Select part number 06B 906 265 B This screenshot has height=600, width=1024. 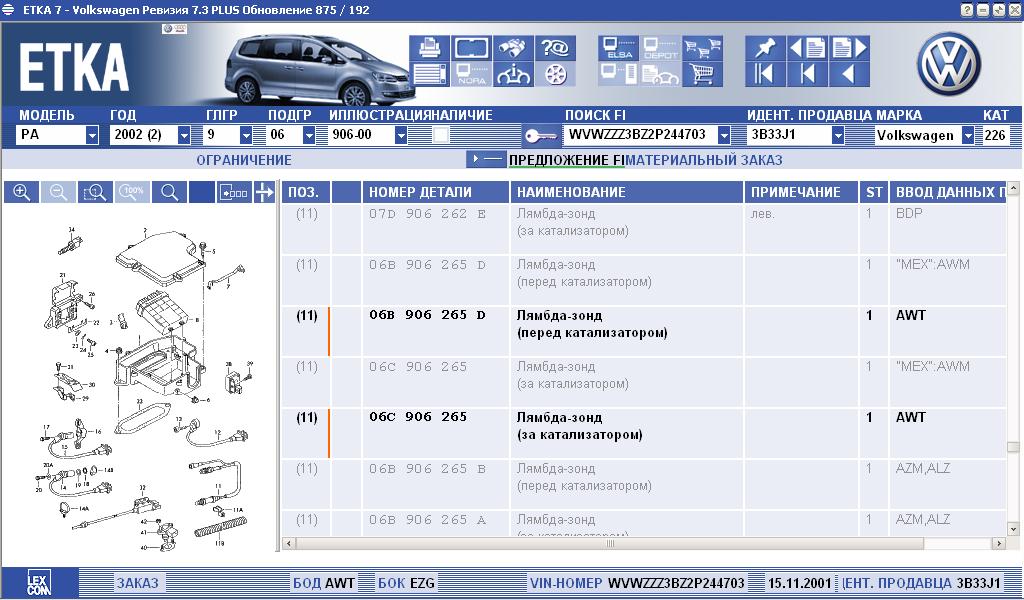tap(427, 469)
